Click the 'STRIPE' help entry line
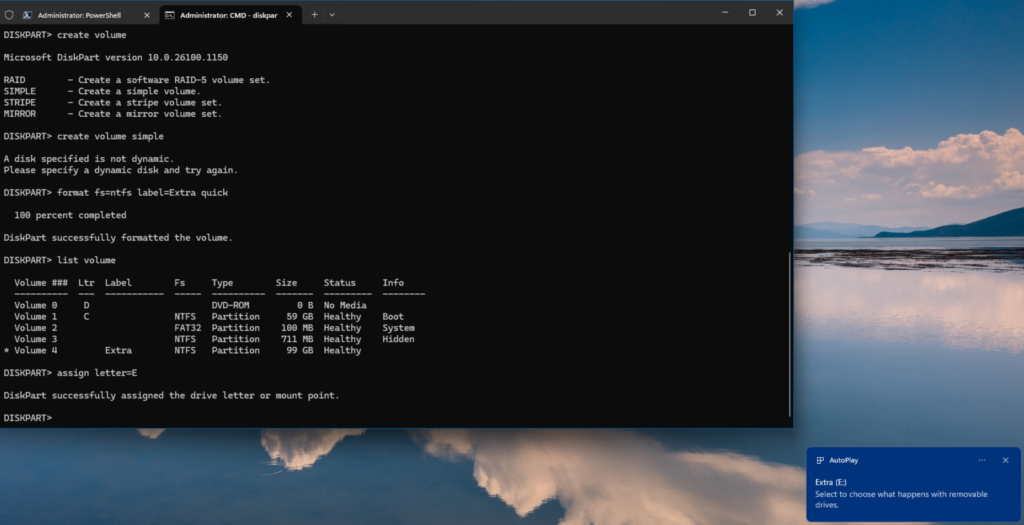 [113, 103]
